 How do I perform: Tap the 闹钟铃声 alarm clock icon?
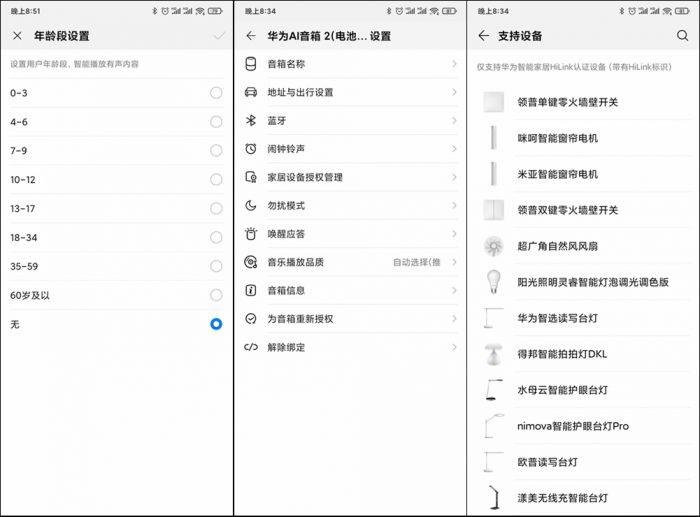coord(251,149)
